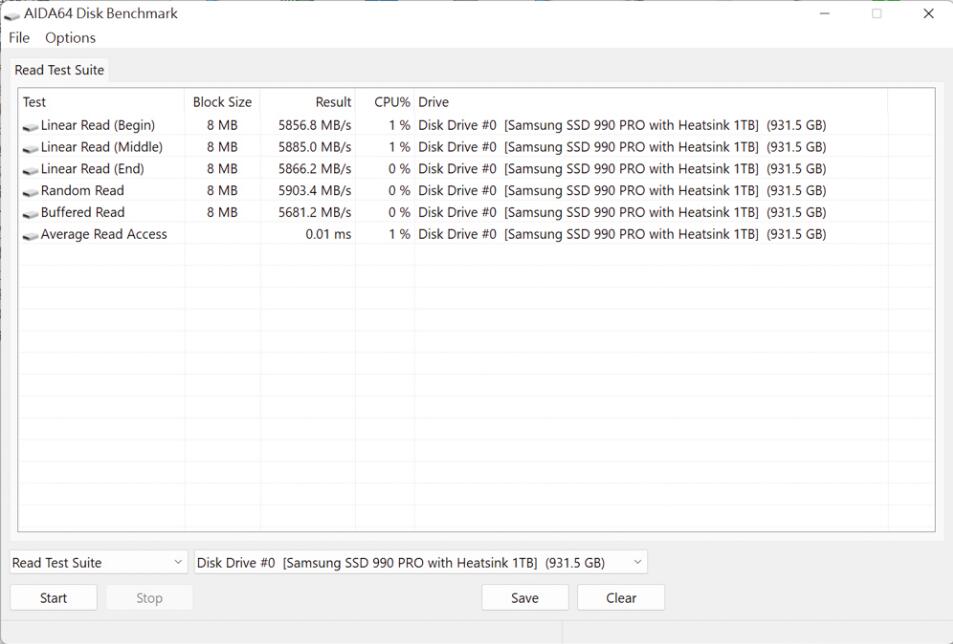This screenshot has width=953, height=644.
Task: Click the 8 MB block size for Random Read
Action: click(x=222, y=191)
